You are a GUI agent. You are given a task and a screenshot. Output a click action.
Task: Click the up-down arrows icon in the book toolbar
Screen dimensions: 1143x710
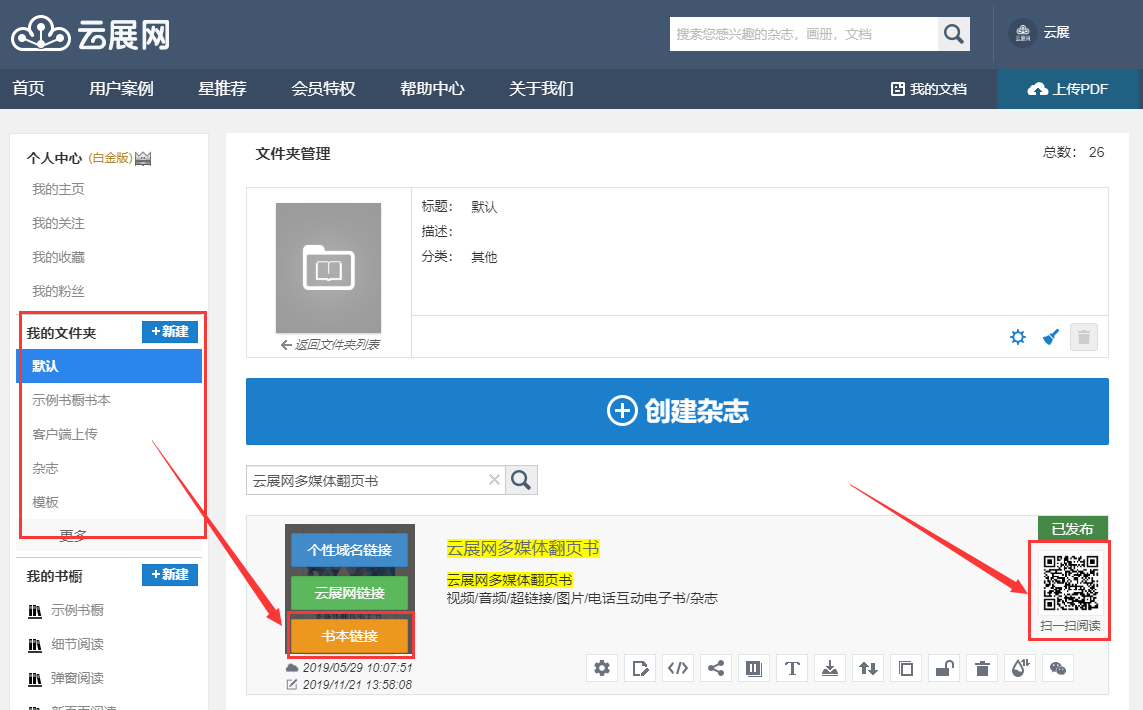coord(867,668)
